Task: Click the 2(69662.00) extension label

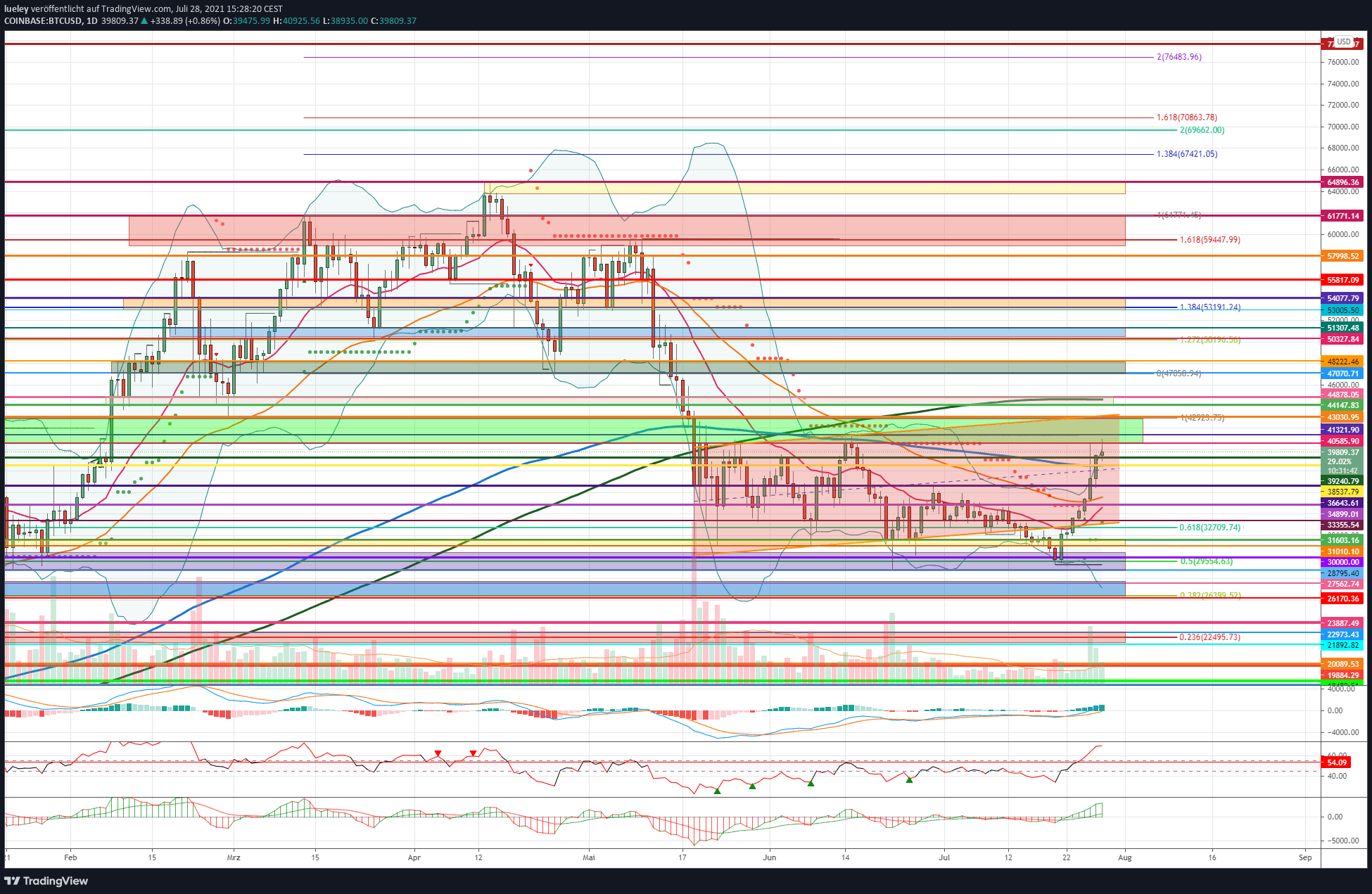Action: click(x=1202, y=130)
